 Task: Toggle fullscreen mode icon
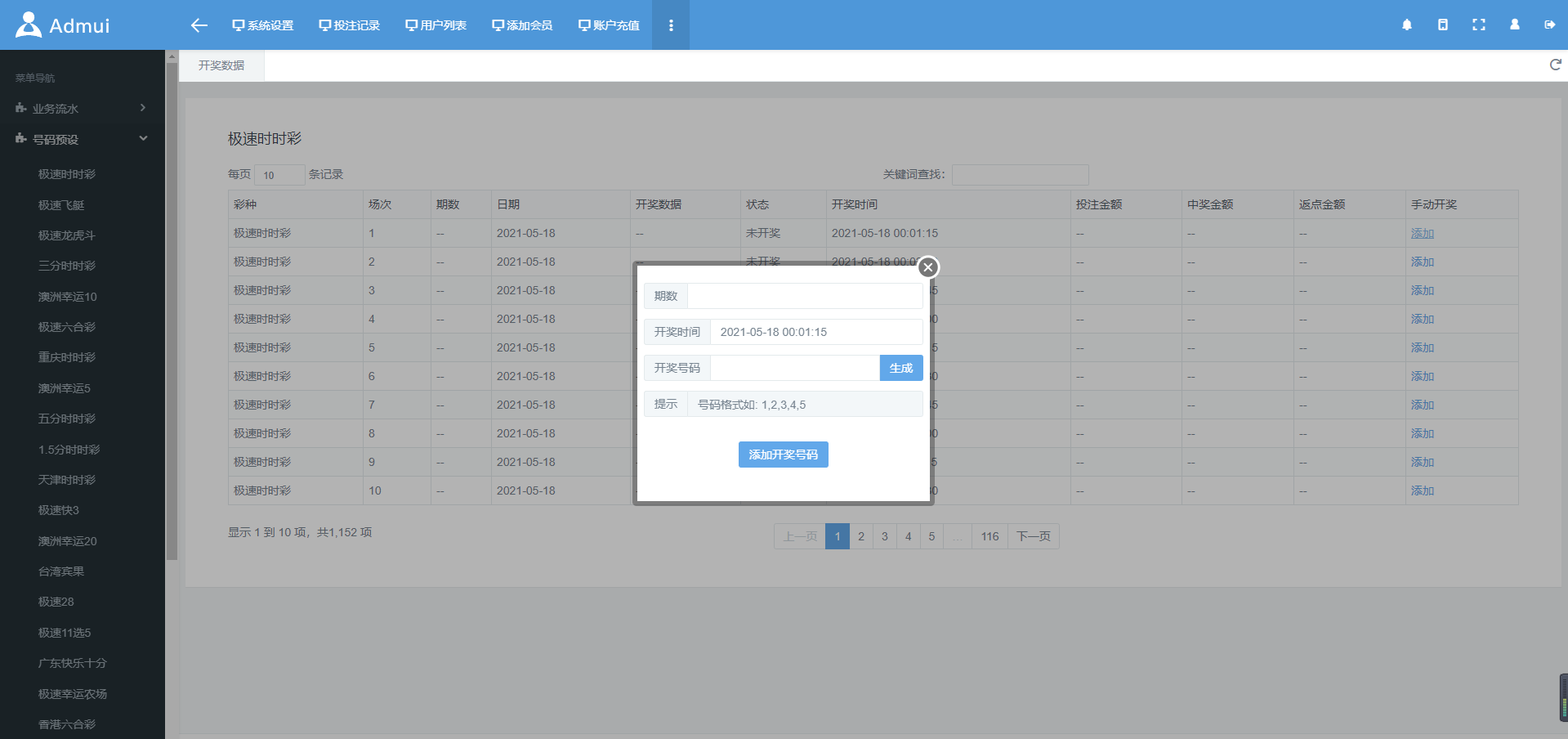[x=1478, y=25]
